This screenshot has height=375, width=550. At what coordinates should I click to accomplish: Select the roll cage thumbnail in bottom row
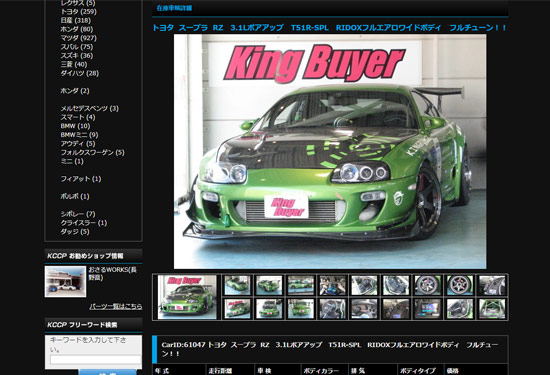tap(492, 309)
